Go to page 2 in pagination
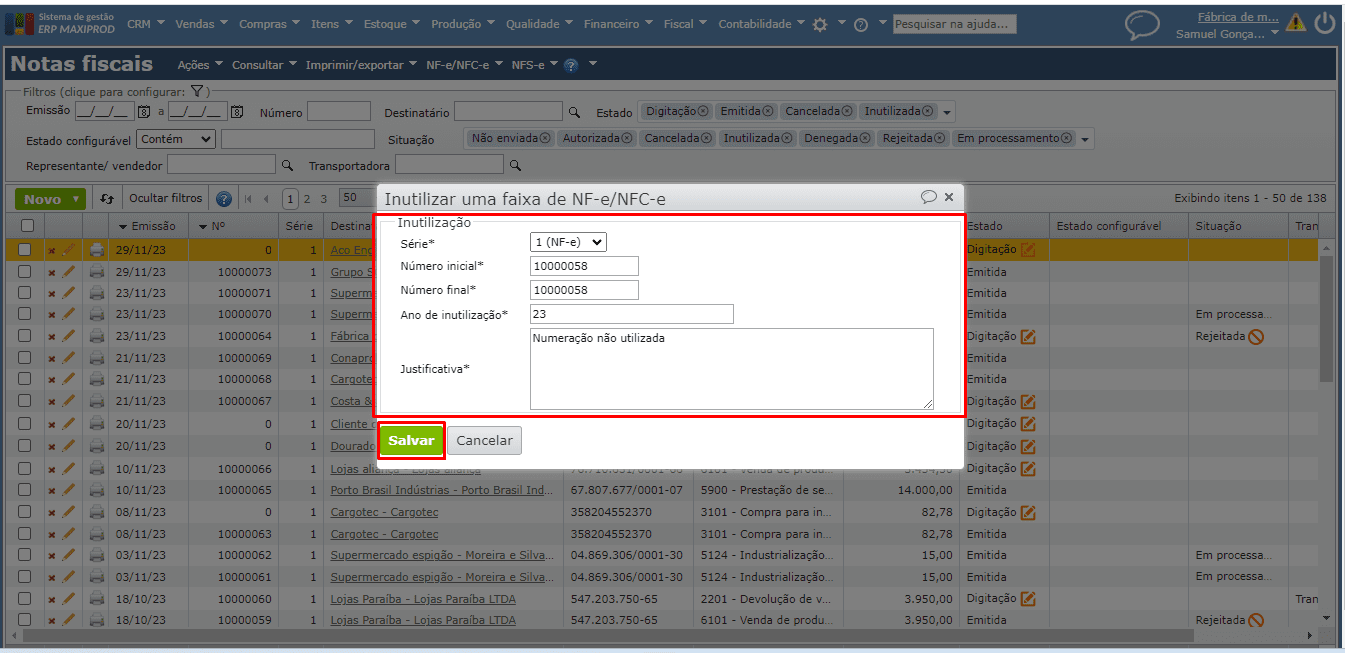The height and width of the screenshot is (653, 1345). click(x=307, y=199)
